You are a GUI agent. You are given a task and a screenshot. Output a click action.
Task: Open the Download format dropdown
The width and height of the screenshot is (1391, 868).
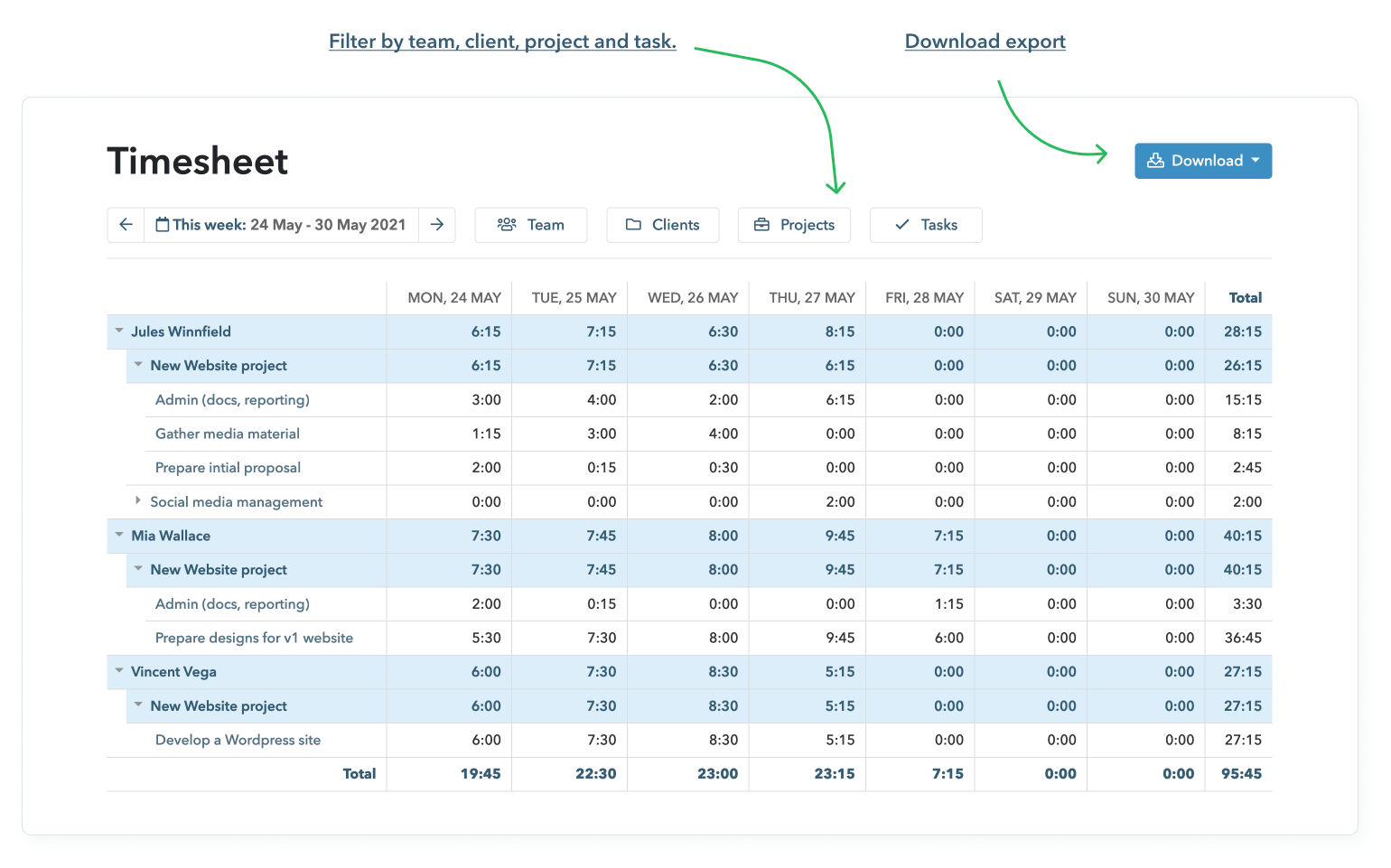pos(1256,161)
